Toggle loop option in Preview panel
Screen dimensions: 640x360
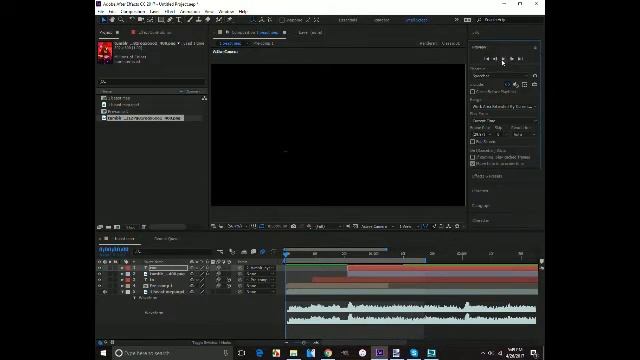click(x=534, y=84)
